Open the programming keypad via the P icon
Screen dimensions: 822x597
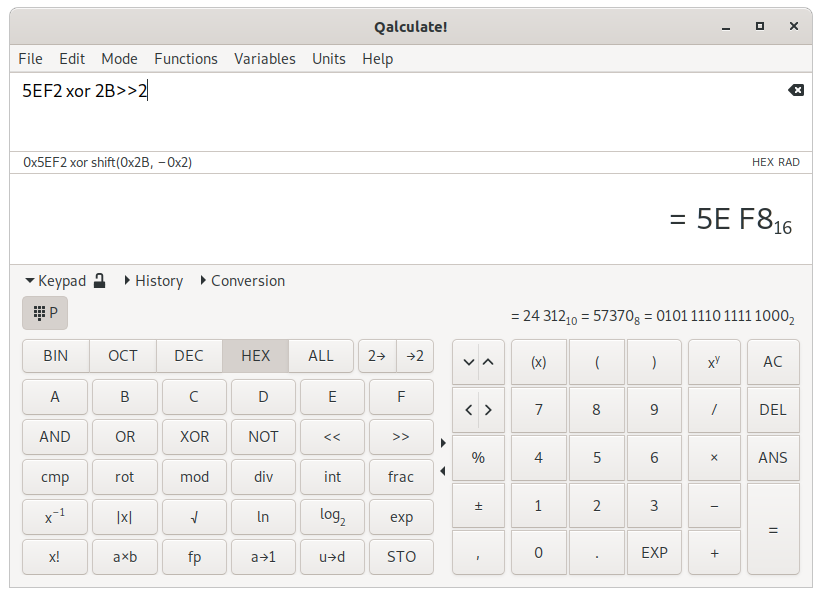click(x=44, y=312)
